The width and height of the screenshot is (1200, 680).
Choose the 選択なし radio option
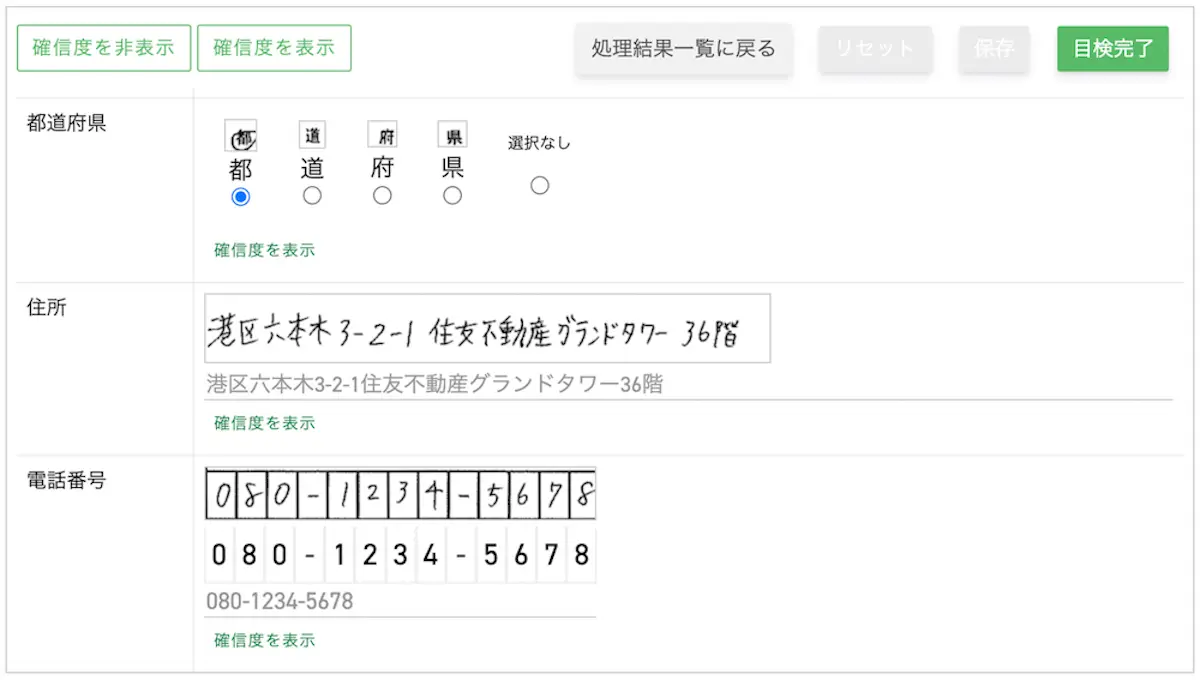[x=540, y=185]
